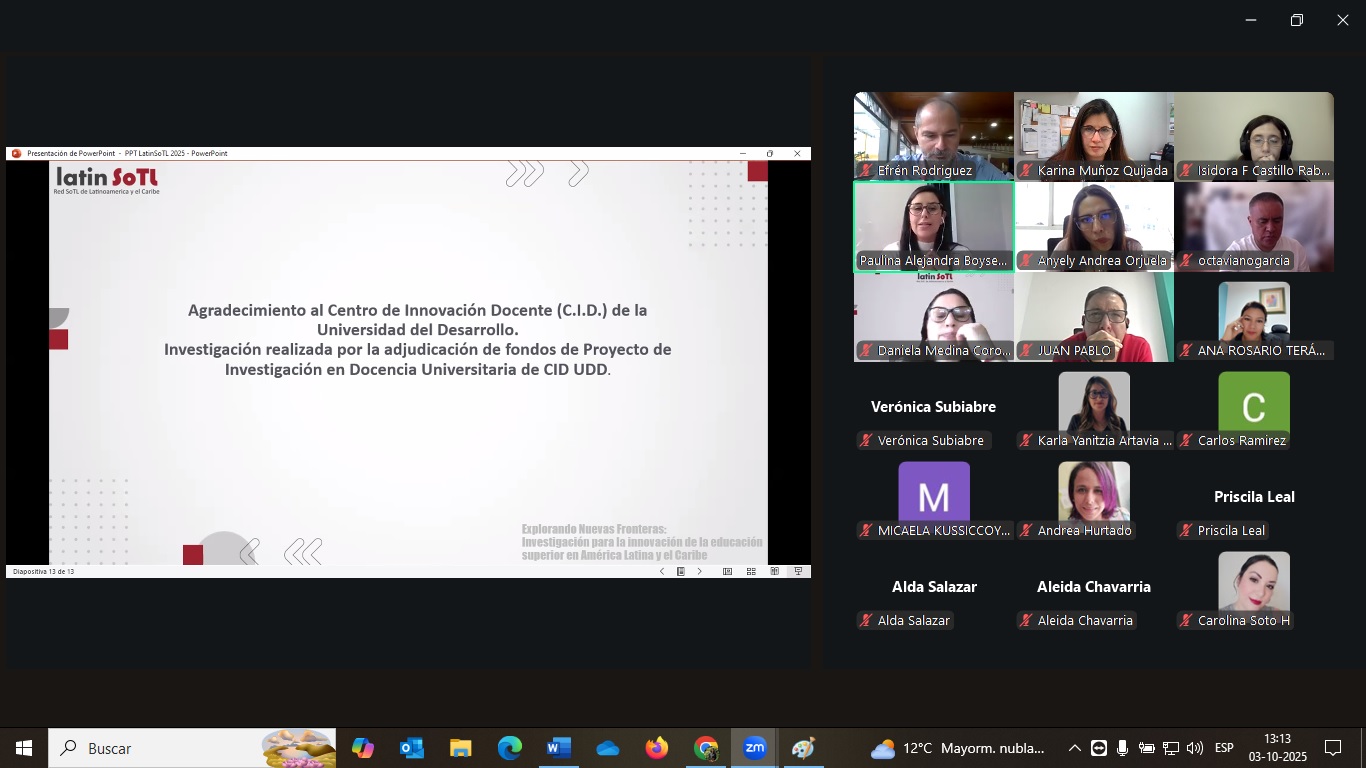Open Zoom app in the taskbar
The image size is (1366, 768).
click(x=754, y=748)
